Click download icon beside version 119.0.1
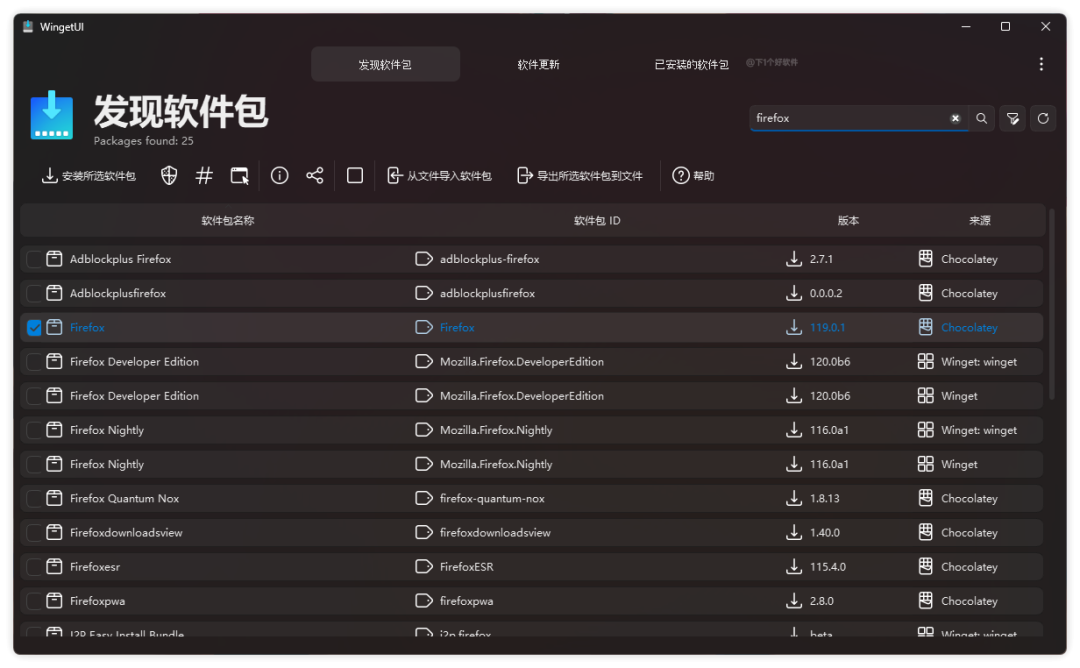 click(x=793, y=327)
